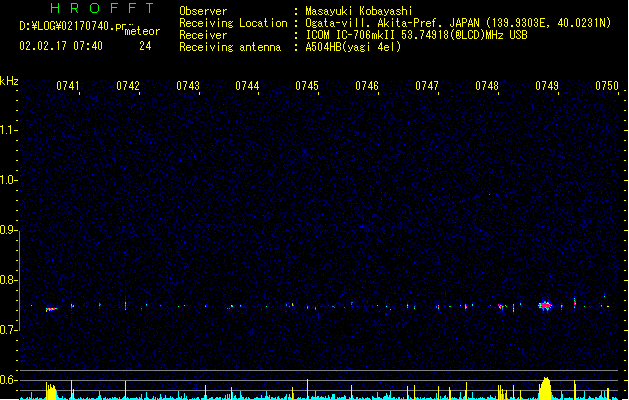This screenshot has height=400, width=629.
Task: Select the A504HB(yagi 4el) antenna value
Action: click(x=353, y=47)
